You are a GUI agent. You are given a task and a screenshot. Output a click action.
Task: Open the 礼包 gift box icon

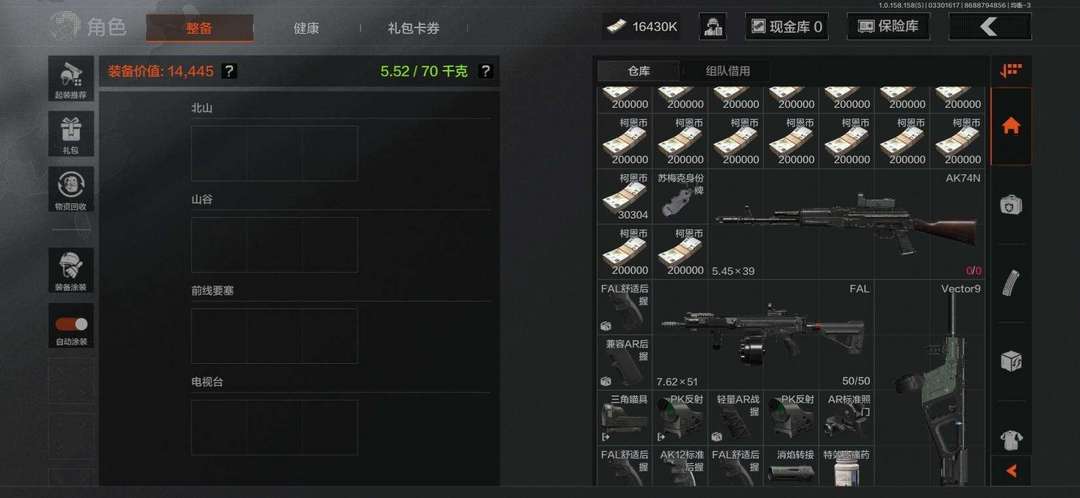coord(71,134)
